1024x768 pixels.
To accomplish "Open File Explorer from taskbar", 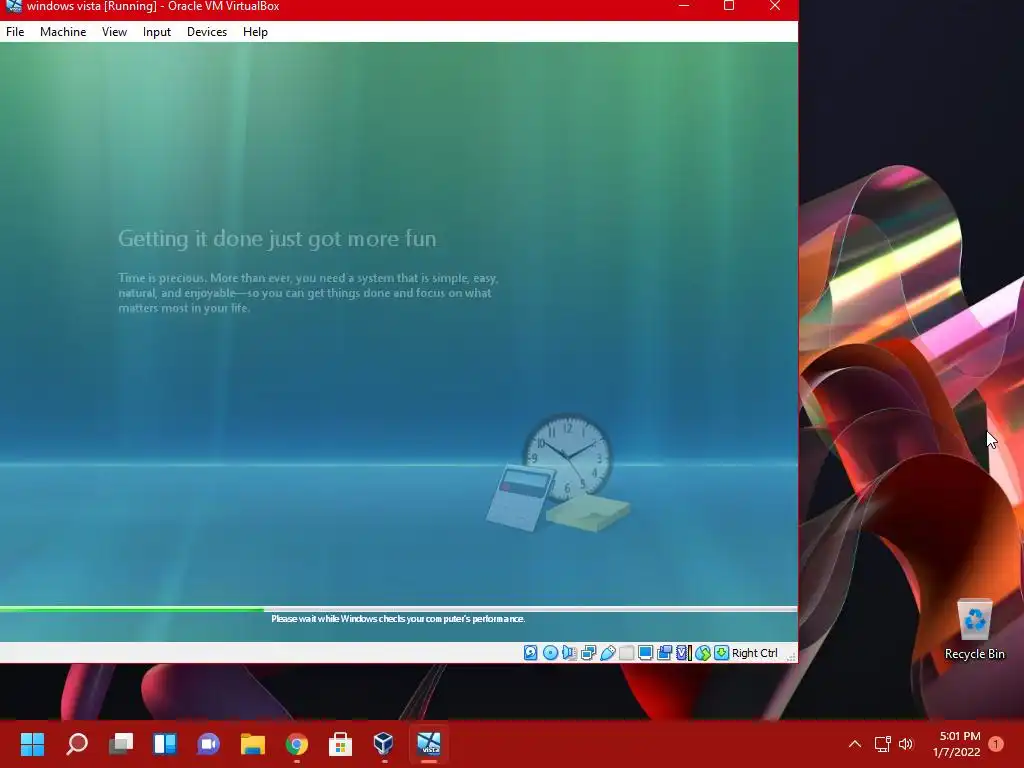I will coord(253,743).
